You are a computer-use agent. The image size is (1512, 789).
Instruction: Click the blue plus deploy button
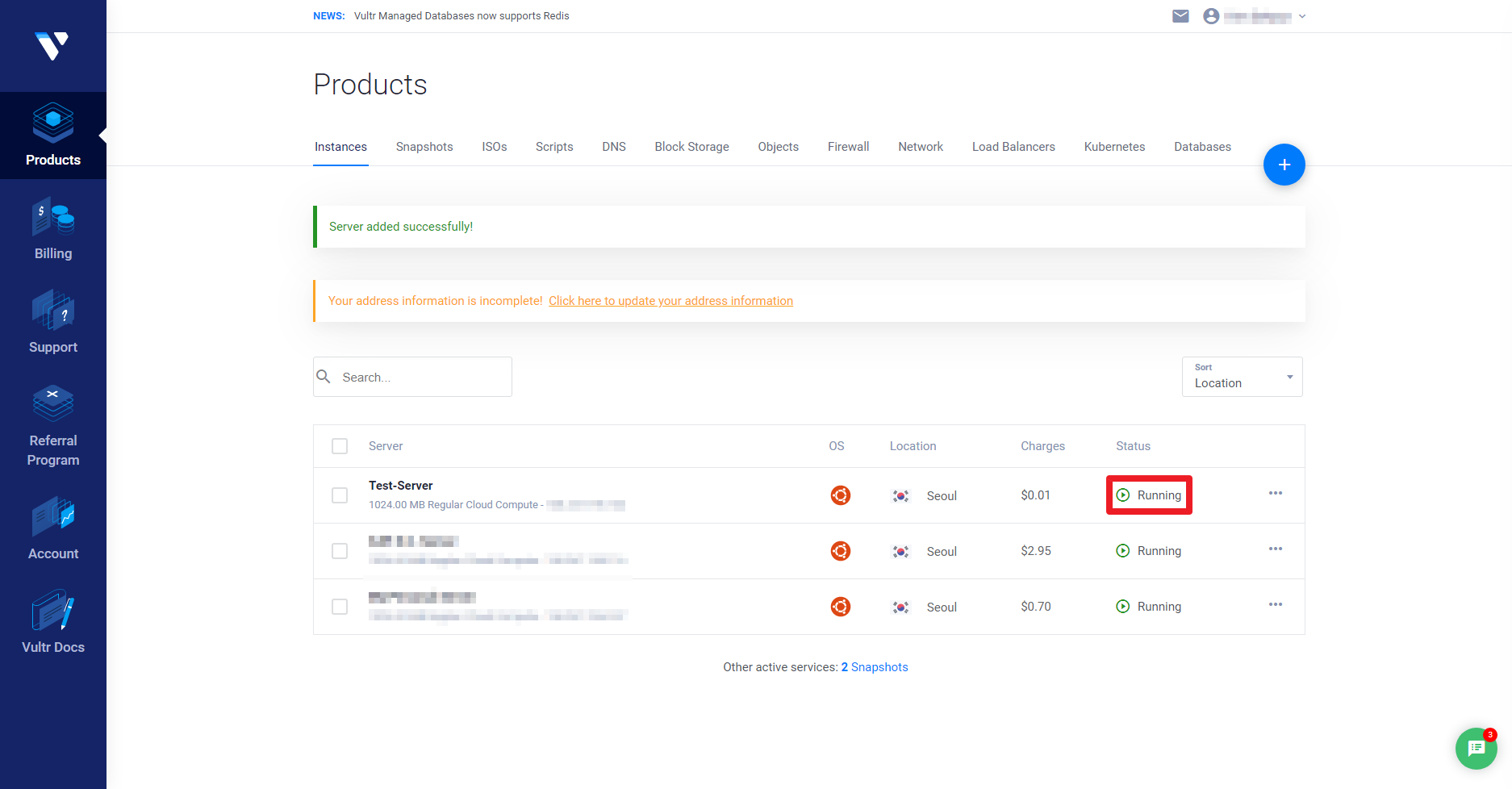1284,165
